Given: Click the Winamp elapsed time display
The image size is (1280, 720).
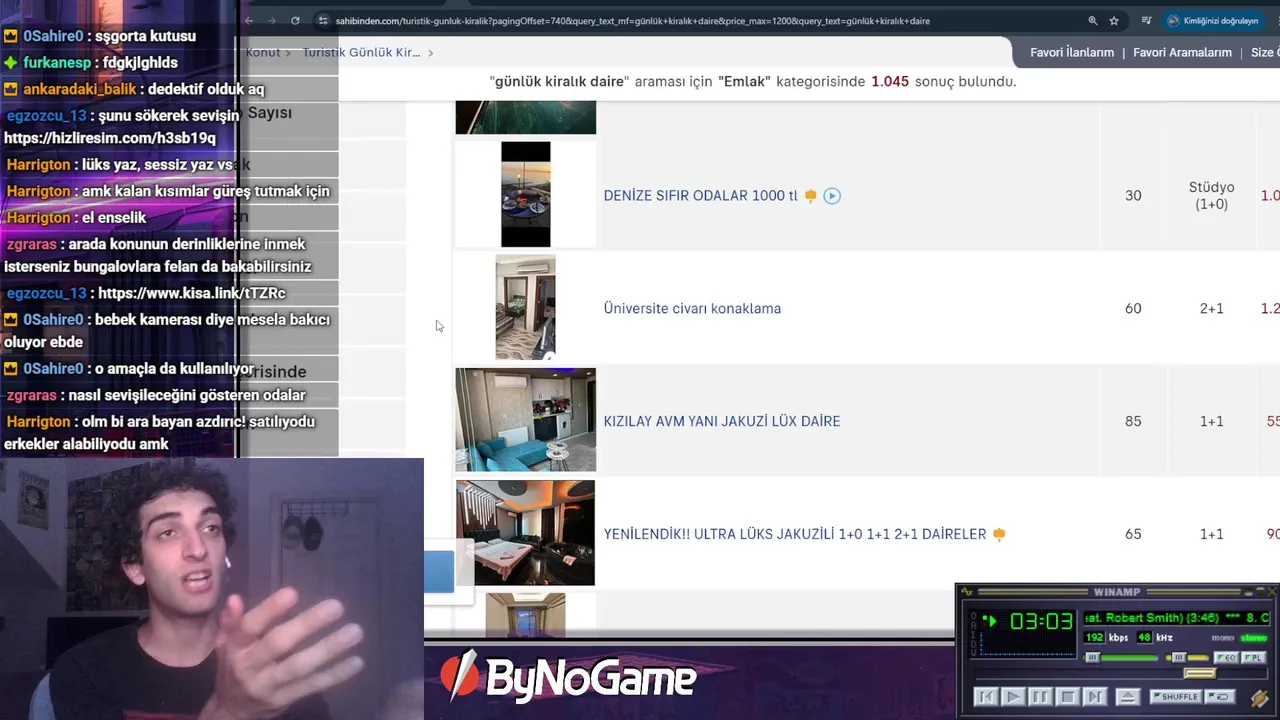Looking at the screenshot, I should [1041, 622].
